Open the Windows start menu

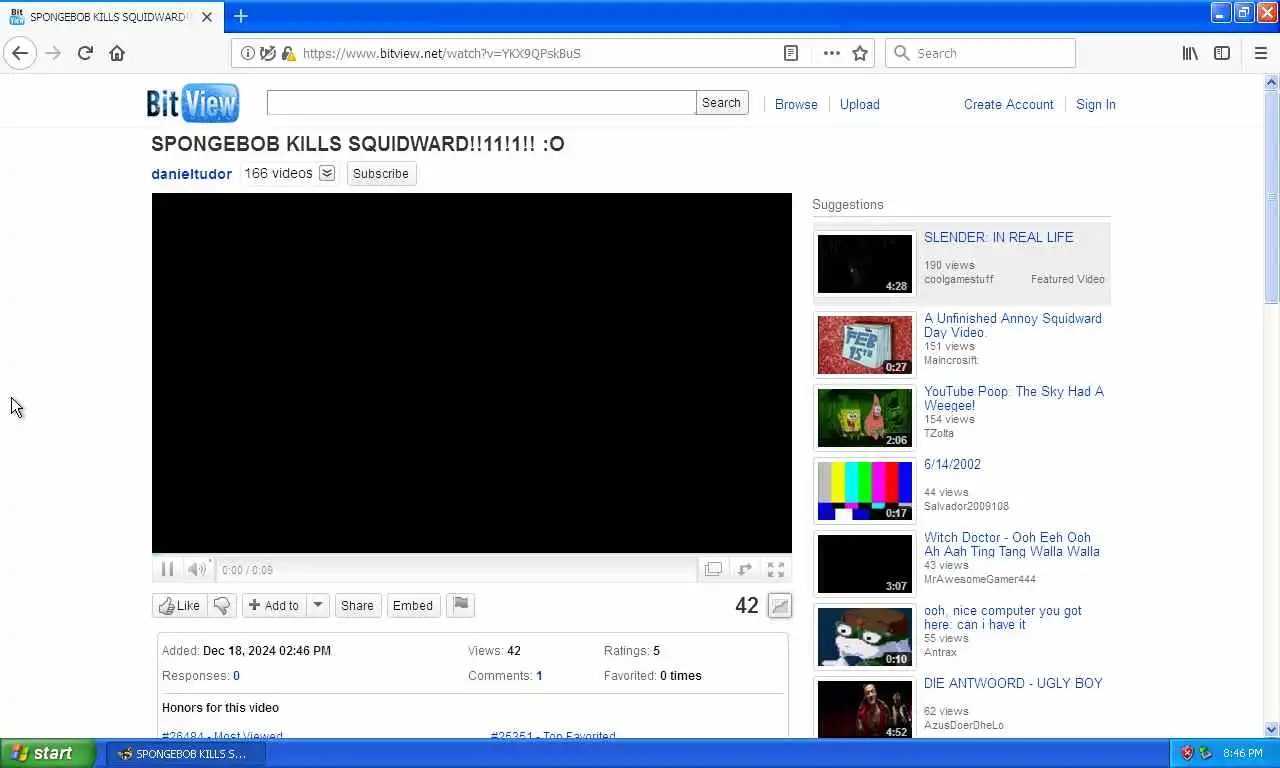coord(48,753)
